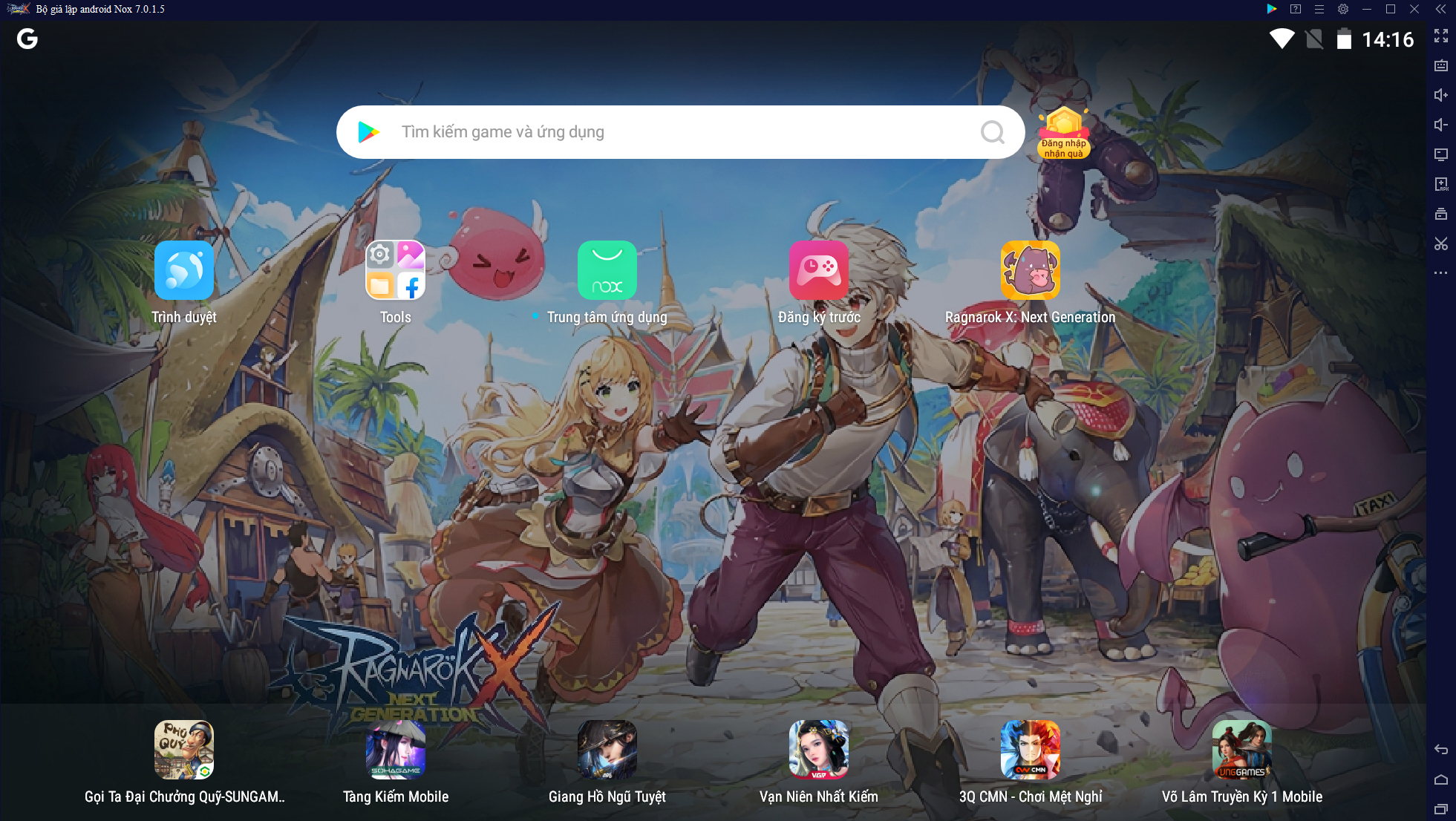Click the clock showing 14:16
Image resolution: width=1456 pixels, height=821 pixels.
[x=1388, y=39]
